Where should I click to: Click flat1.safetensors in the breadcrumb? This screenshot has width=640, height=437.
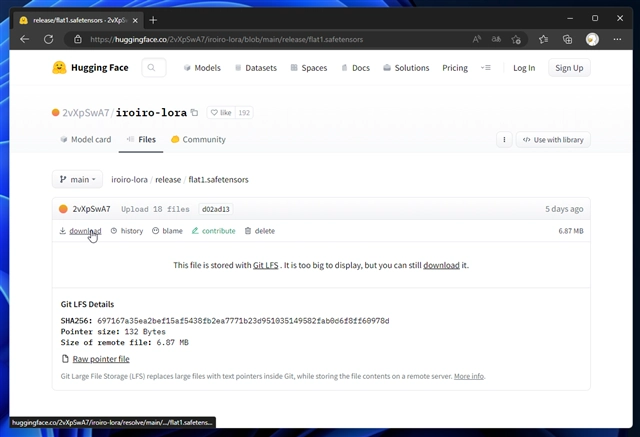pyautogui.click(x=218, y=180)
